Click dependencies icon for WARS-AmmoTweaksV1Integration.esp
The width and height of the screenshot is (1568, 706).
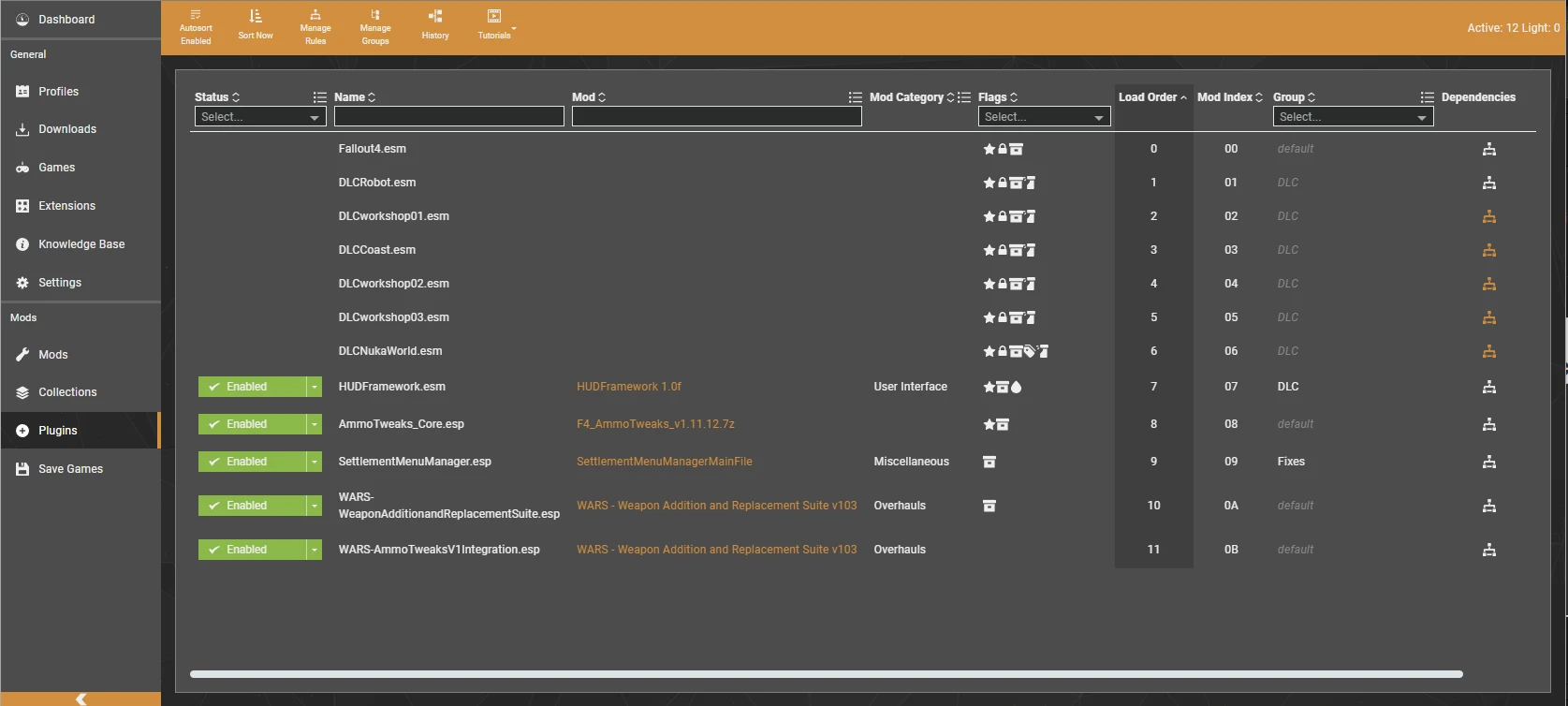(1489, 550)
